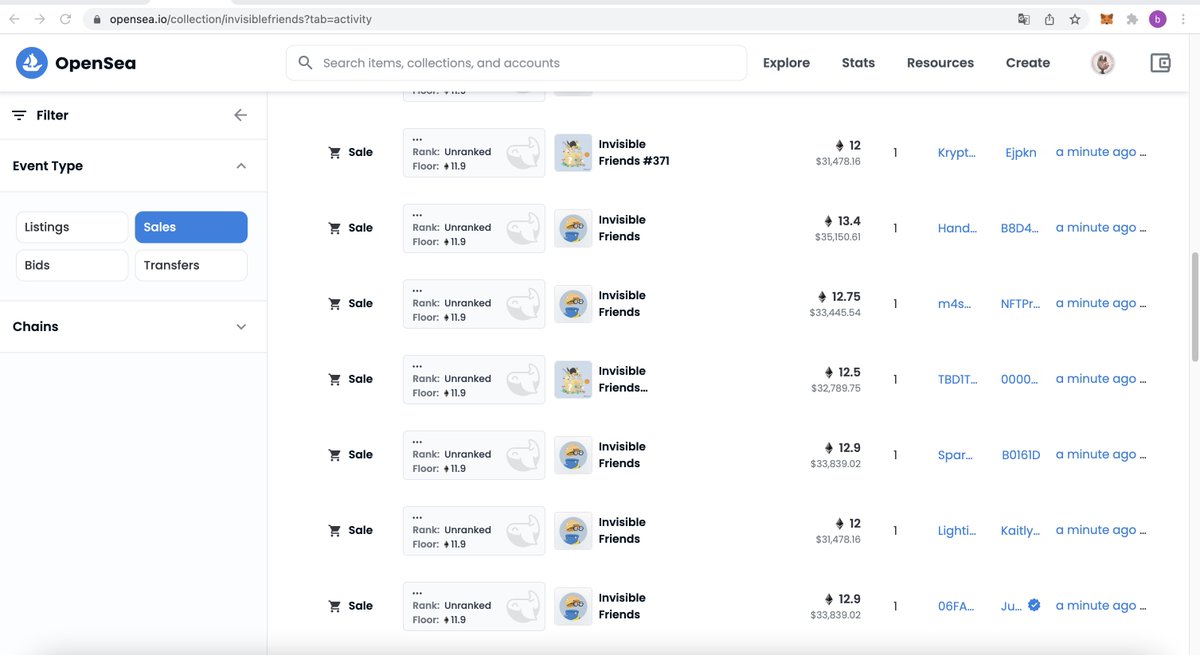The image size is (1200, 655).
Task: Expand rarity details on the 12.75 ETH row
Action: tap(417, 289)
